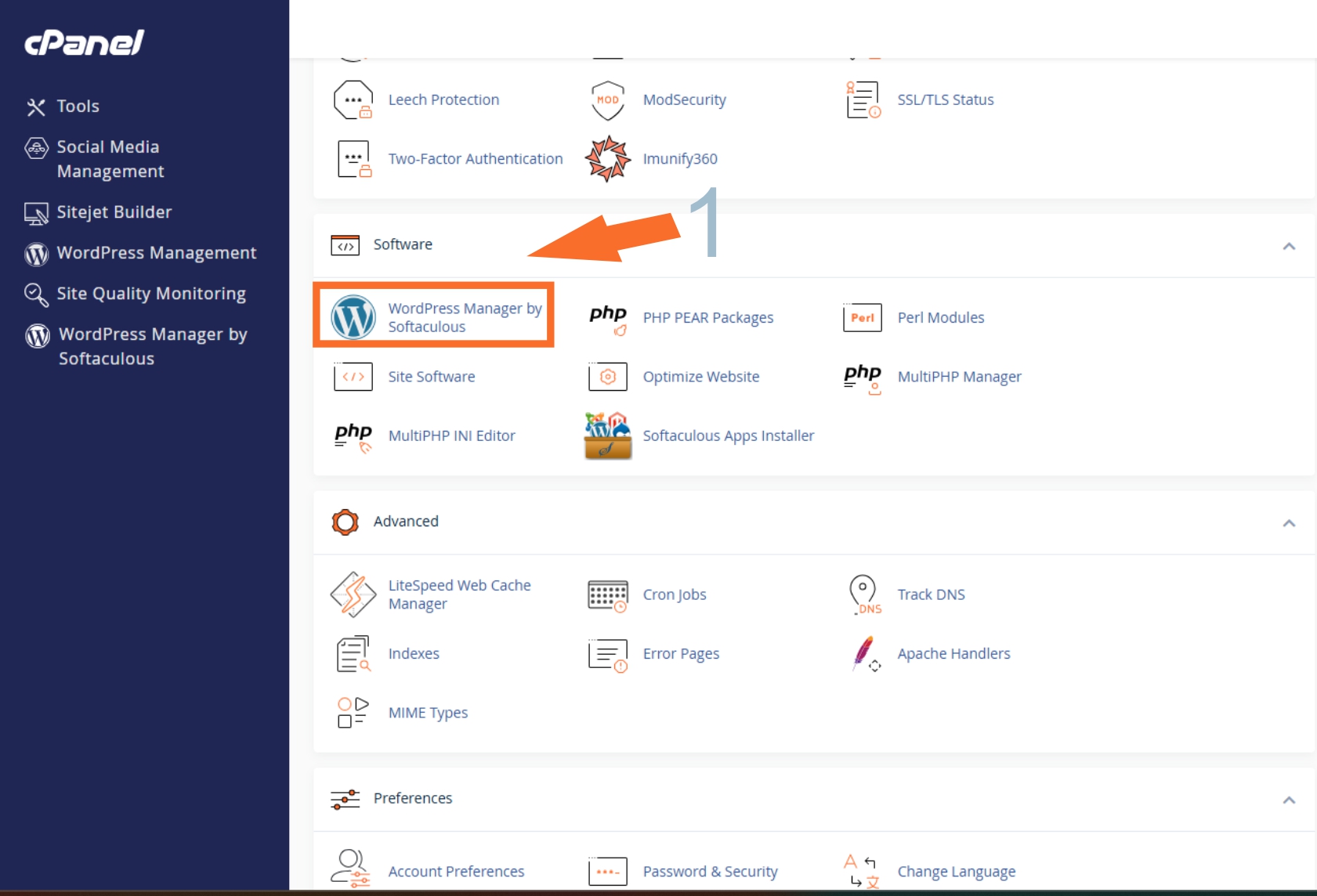Open the MIME Types link

tap(428, 713)
